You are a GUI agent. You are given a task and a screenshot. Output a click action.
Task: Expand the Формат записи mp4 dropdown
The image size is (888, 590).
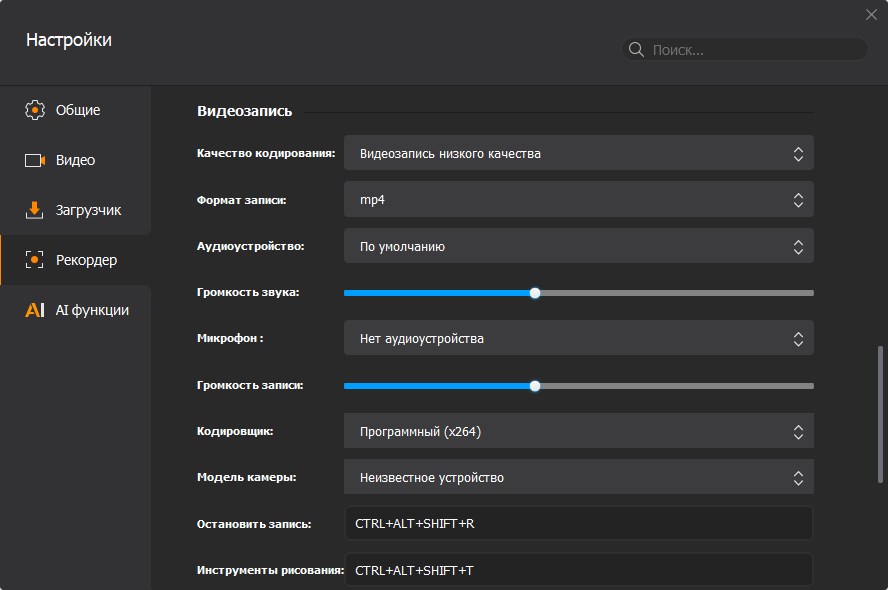[578, 199]
